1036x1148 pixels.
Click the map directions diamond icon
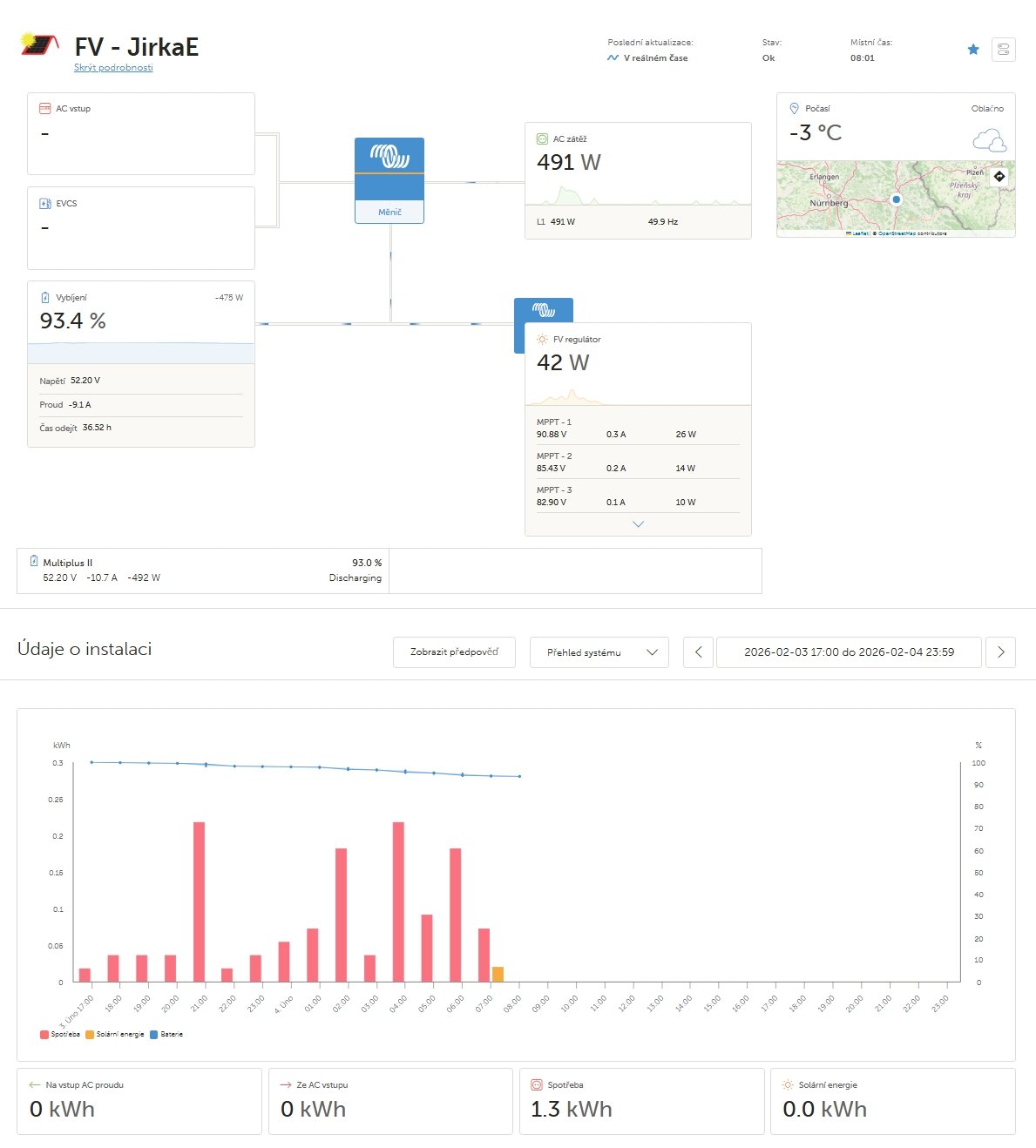point(999,177)
